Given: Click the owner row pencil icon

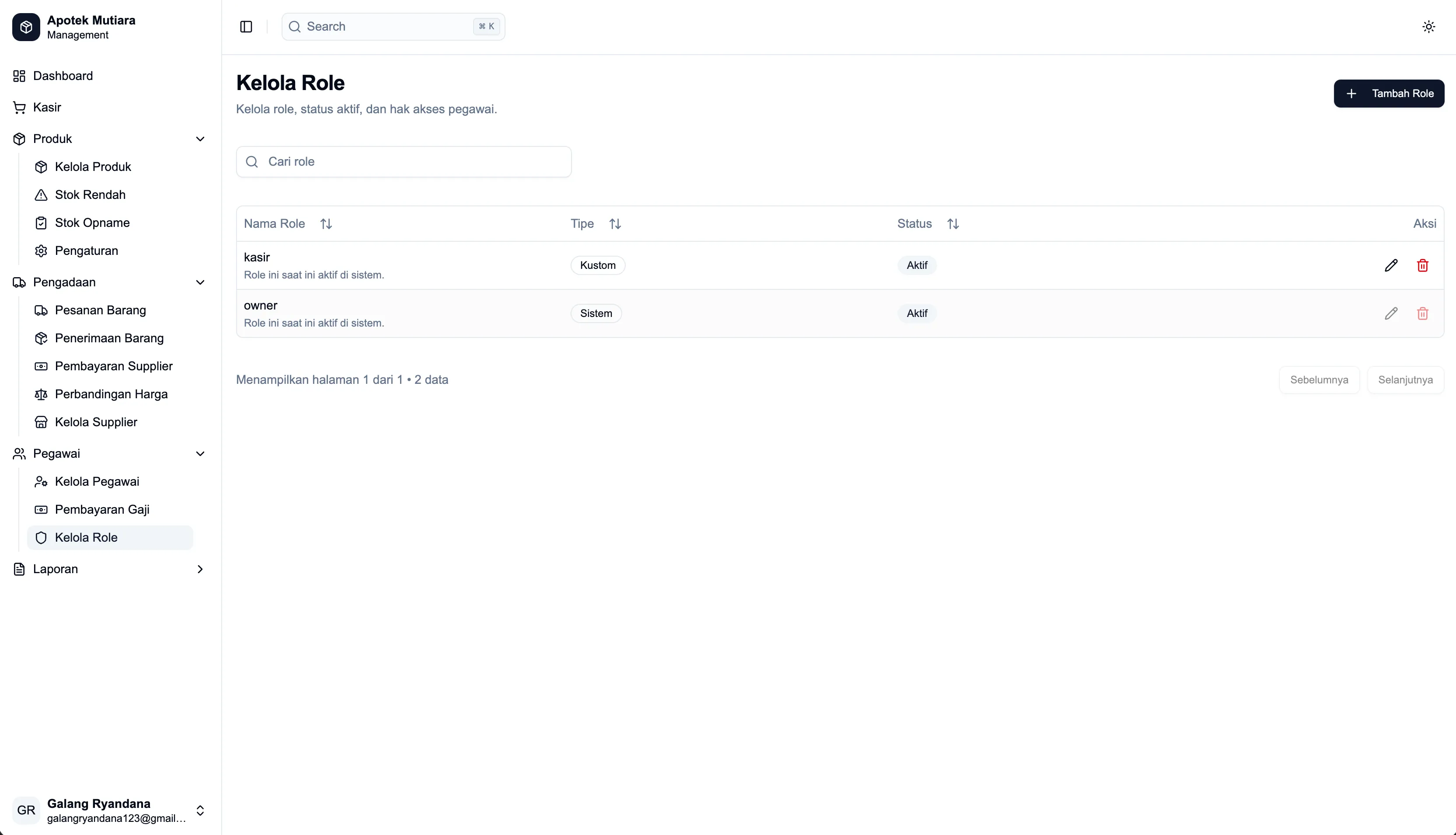Looking at the screenshot, I should coord(1390,314).
